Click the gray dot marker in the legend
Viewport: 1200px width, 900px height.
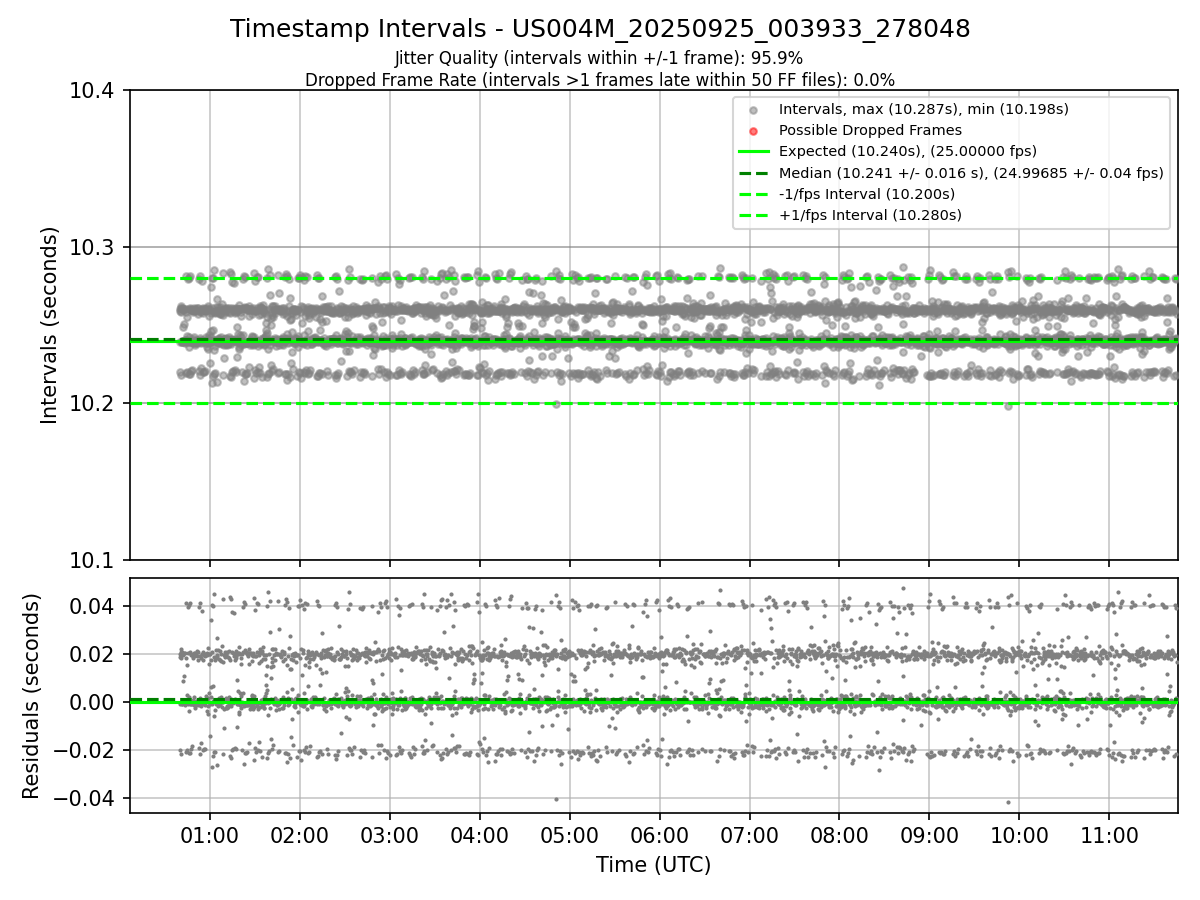coord(754,110)
